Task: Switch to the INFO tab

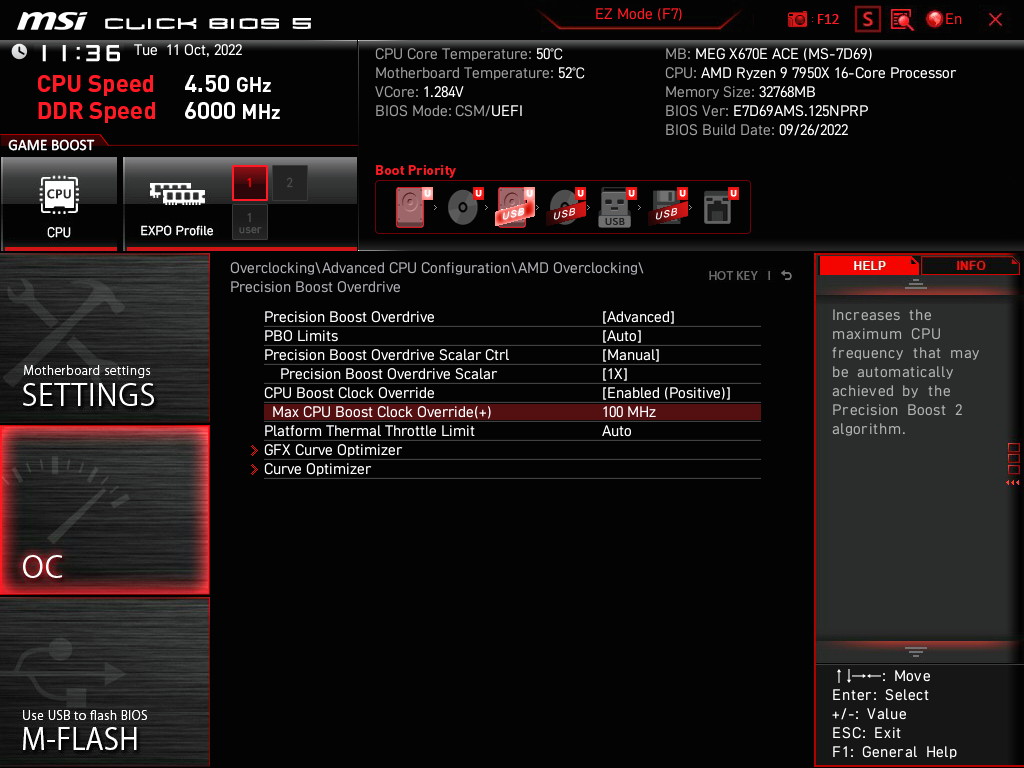Action: click(x=970, y=266)
